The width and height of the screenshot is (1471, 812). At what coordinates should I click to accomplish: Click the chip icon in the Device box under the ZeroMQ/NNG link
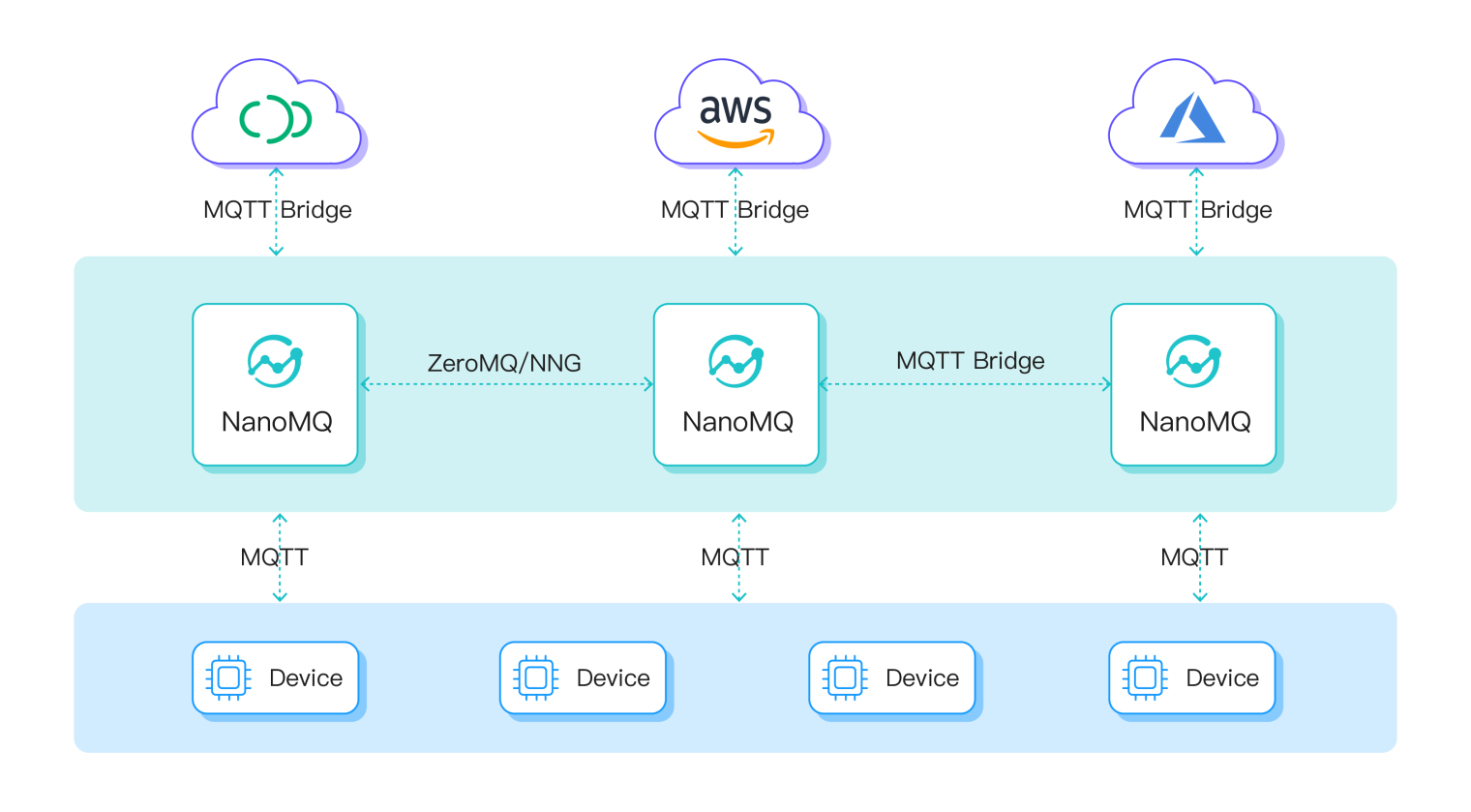coord(536,678)
